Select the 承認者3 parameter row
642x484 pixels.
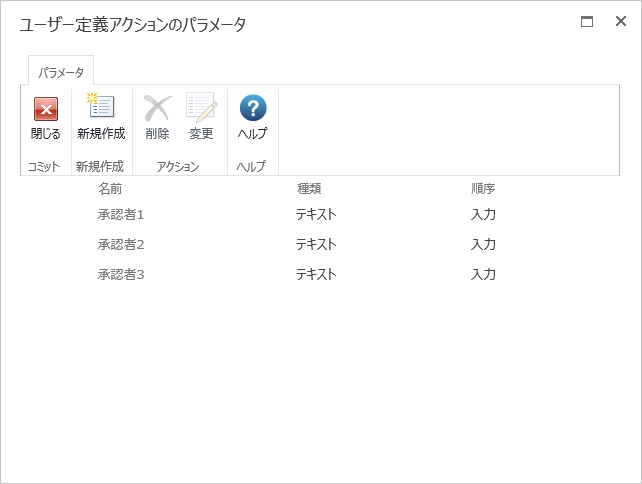pos(121,274)
